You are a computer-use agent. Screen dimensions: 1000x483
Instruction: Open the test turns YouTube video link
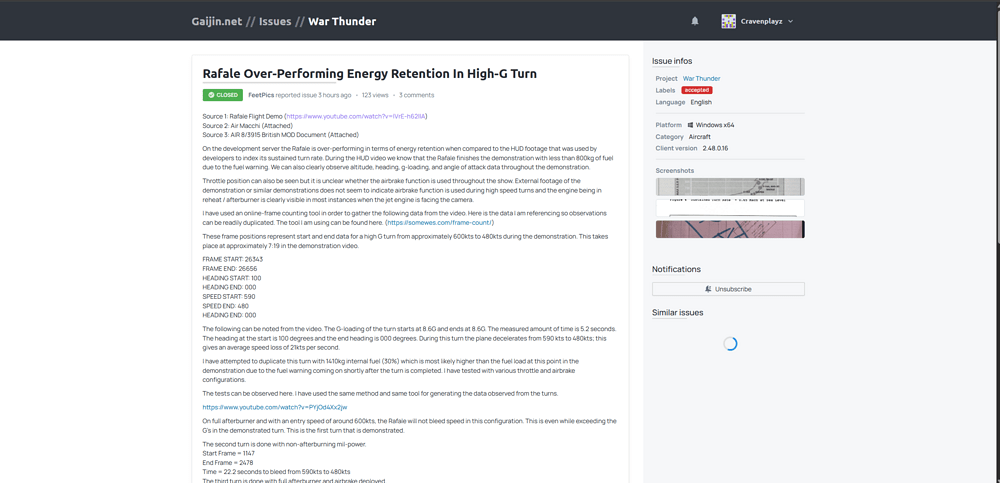point(275,407)
